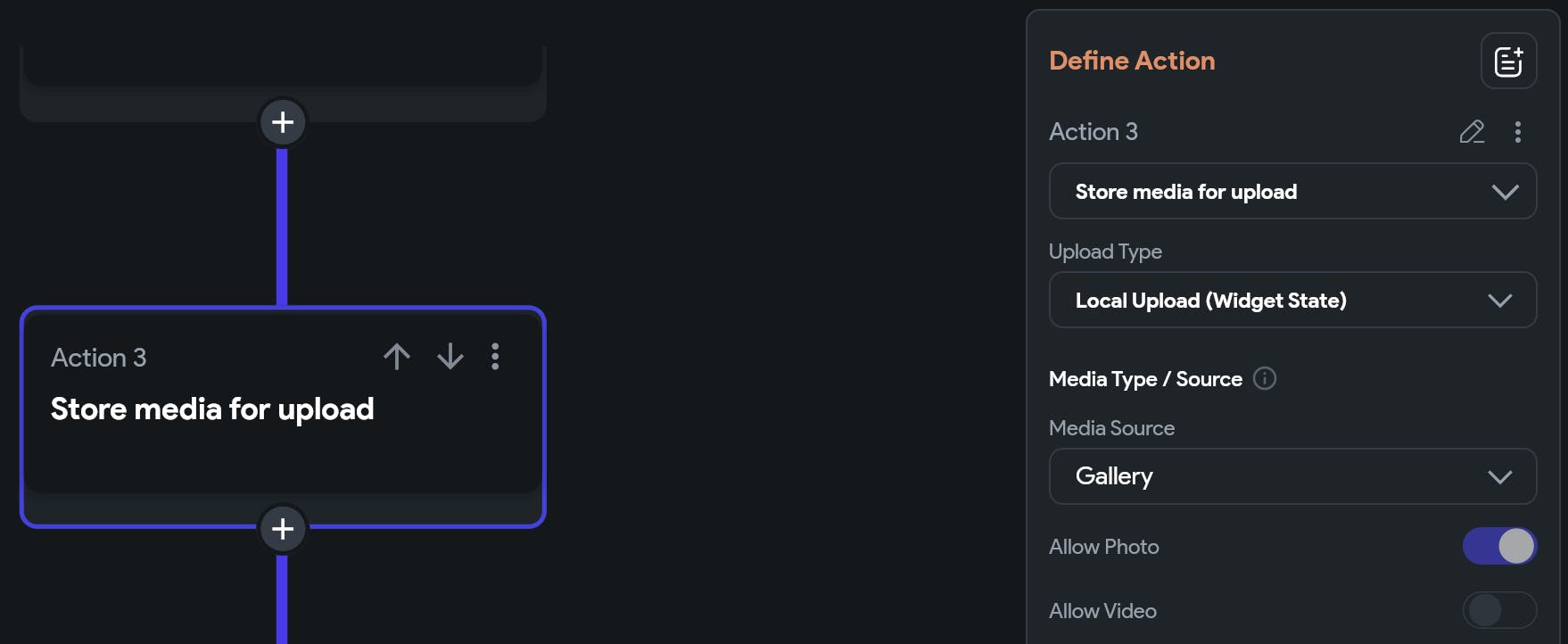Expand the Local Upload (Widget State) dropdown
The image size is (1568, 644).
click(x=1292, y=301)
